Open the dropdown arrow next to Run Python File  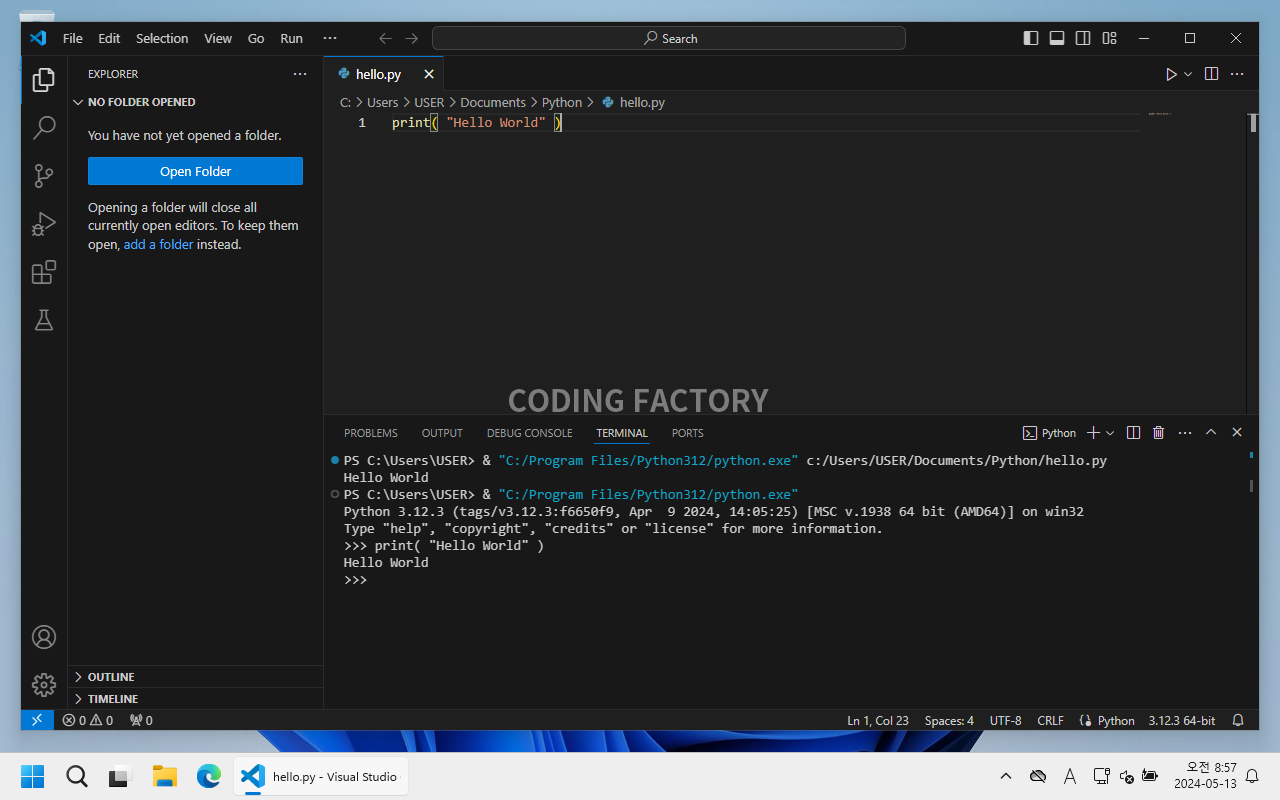click(1188, 74)
